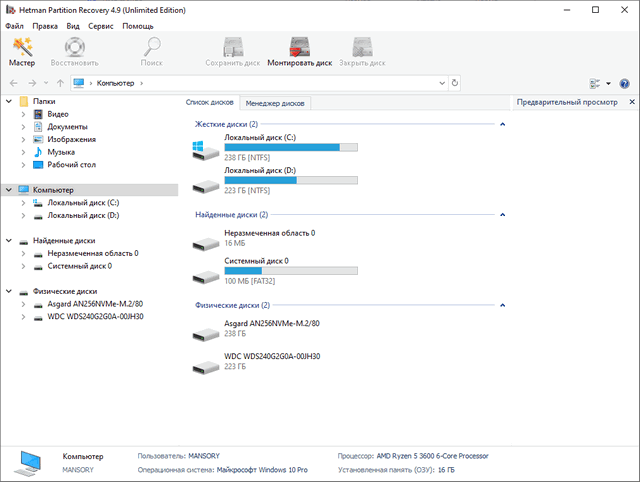Select Неразмеченная область 0 drive icon
The height and width of the screenshot is (482, 640).
coord(207,243)
